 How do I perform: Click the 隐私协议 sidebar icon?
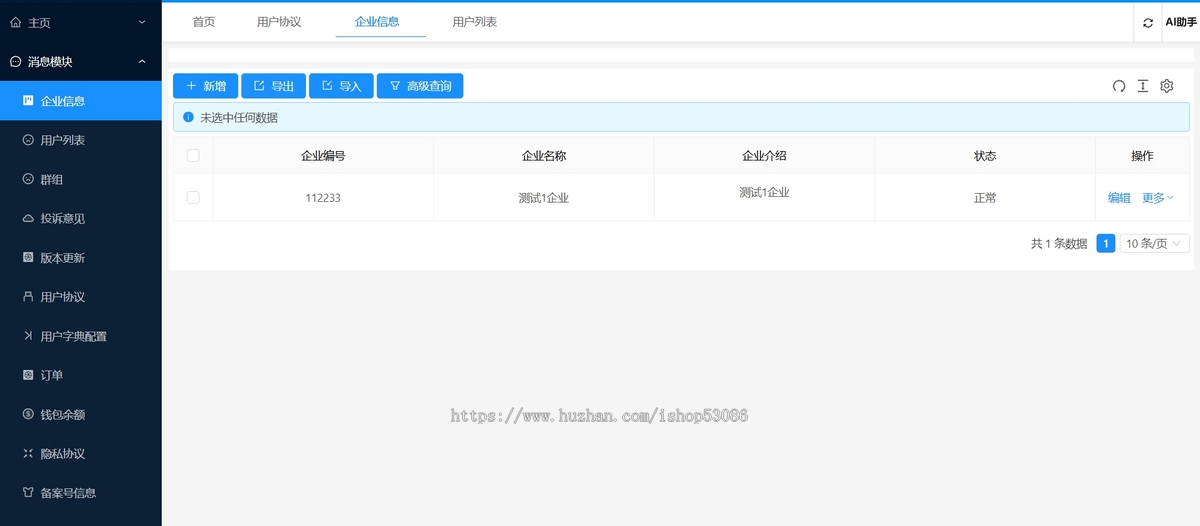(x=28, y=453)
